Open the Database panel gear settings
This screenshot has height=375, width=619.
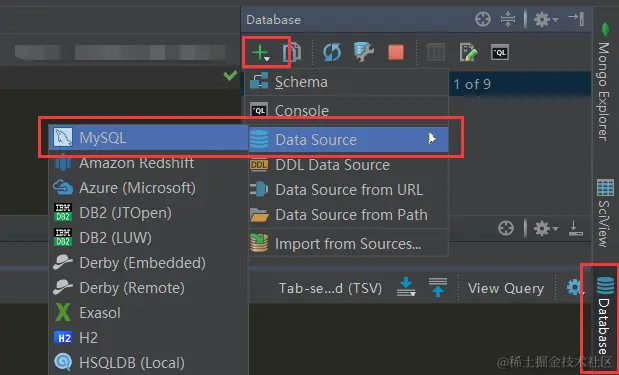(546, 19)
